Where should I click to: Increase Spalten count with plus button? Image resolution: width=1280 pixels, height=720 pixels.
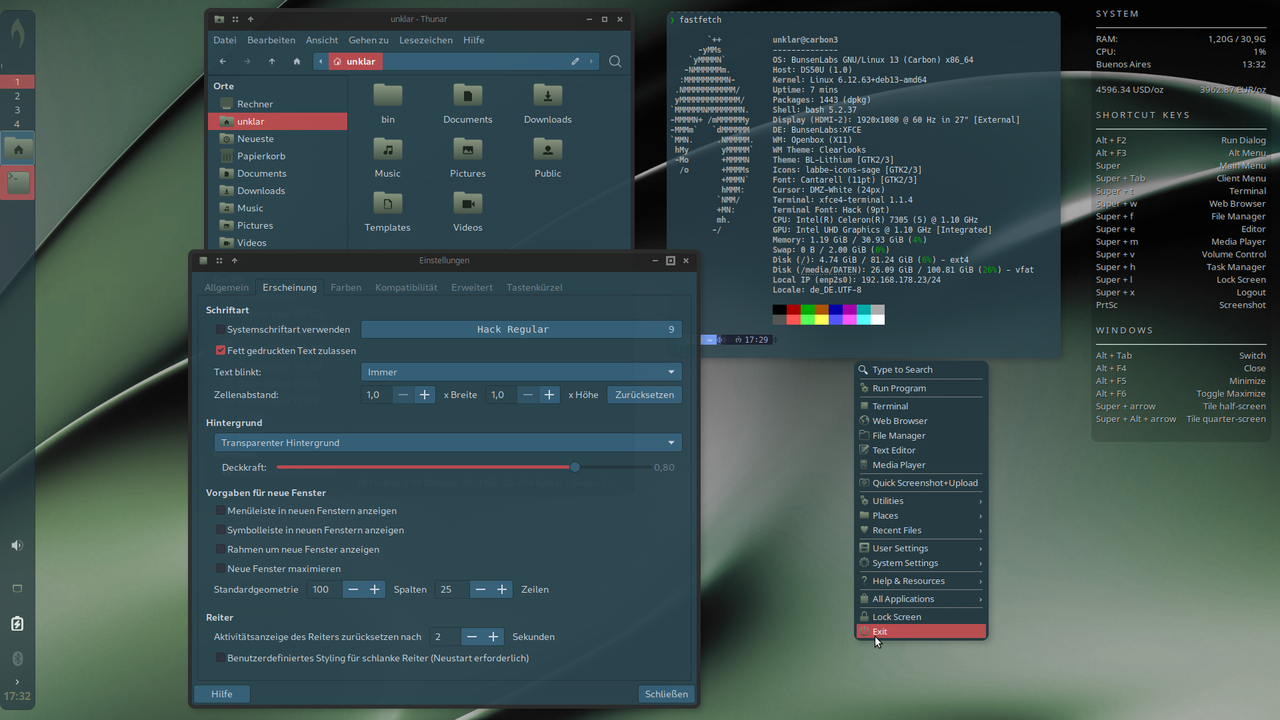click(375, 590)
